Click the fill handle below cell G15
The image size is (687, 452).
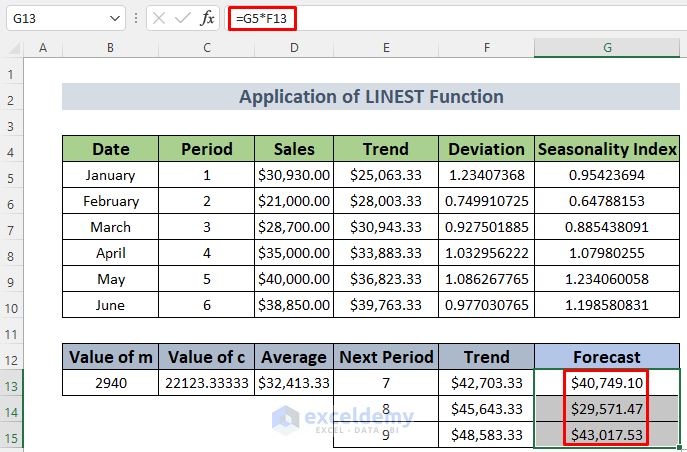(681, 446)
